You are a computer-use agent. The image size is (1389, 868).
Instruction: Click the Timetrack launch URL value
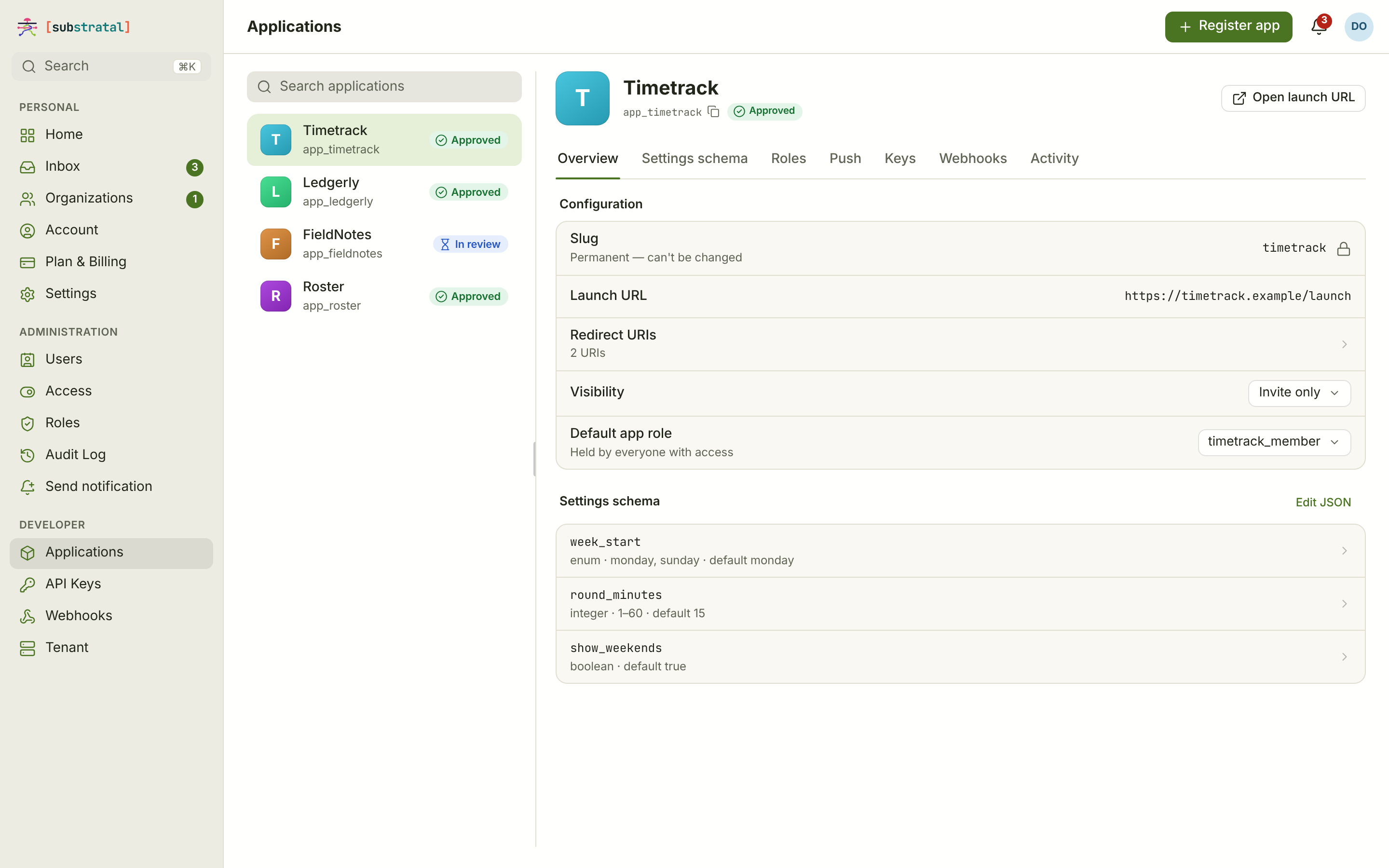(x=1237, y=296)
